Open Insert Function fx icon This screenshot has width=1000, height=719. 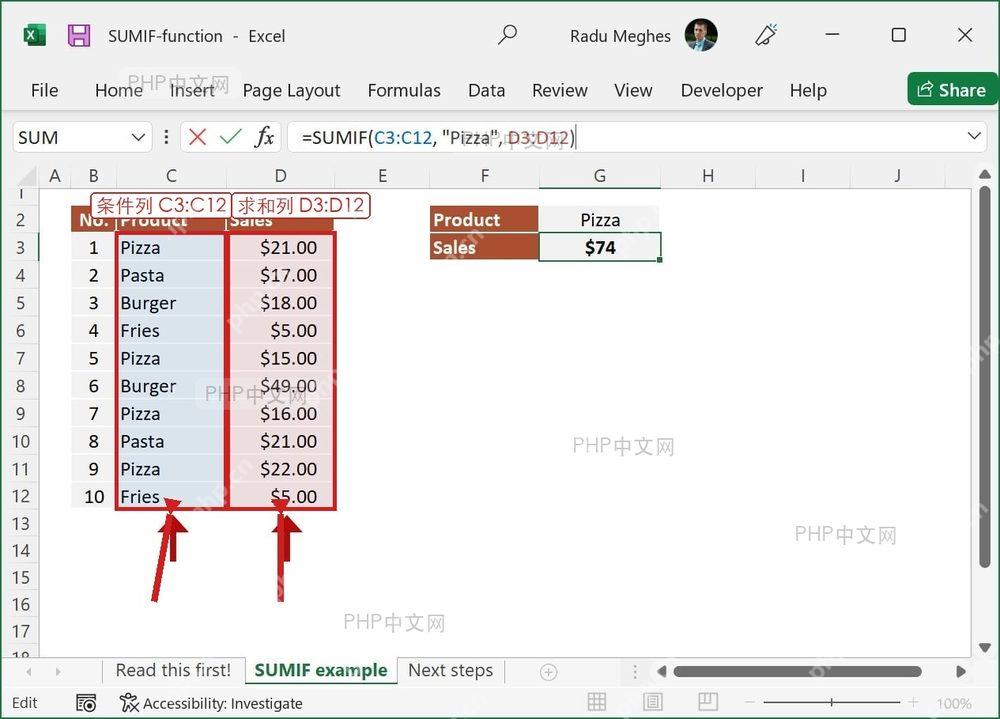(264, 137)
